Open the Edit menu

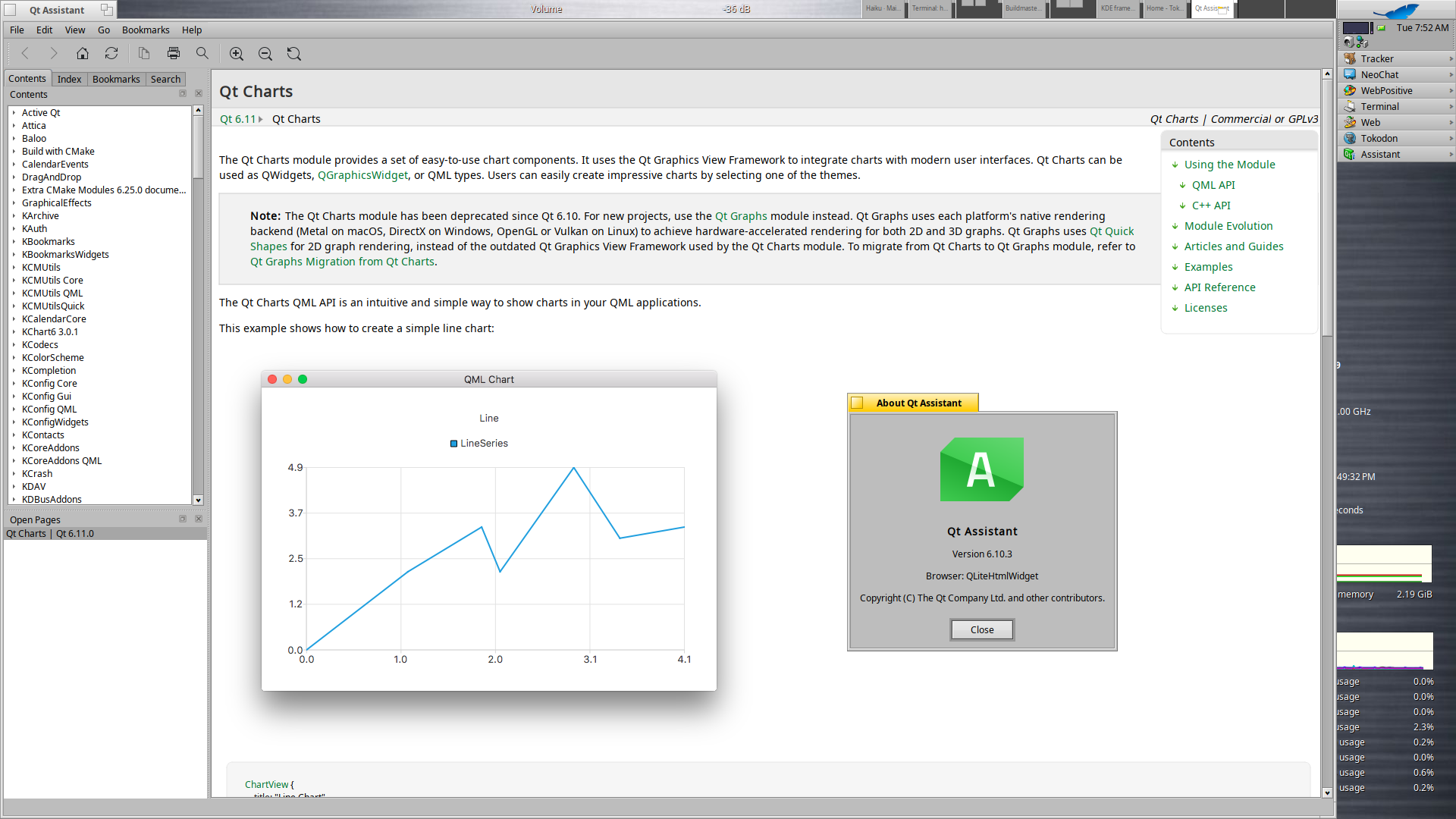[x=45, y=30]
